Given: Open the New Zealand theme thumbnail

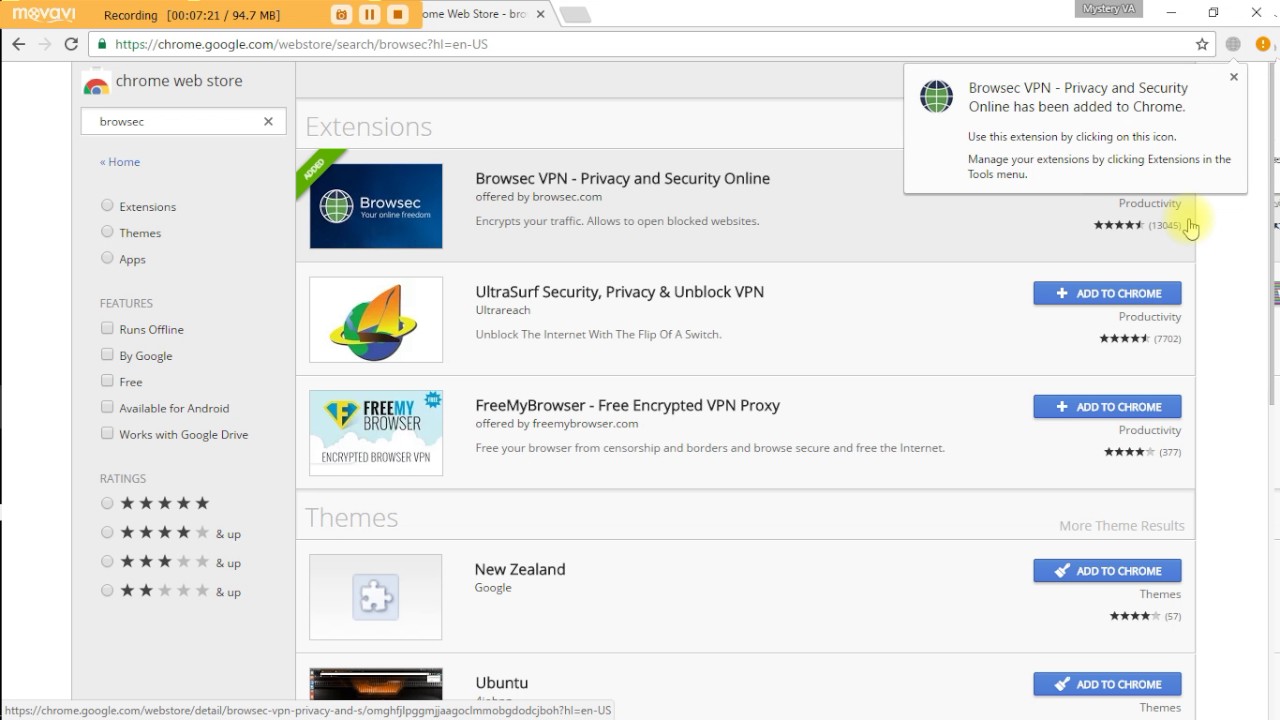Looking at the screenshot, I should [376, 597].
